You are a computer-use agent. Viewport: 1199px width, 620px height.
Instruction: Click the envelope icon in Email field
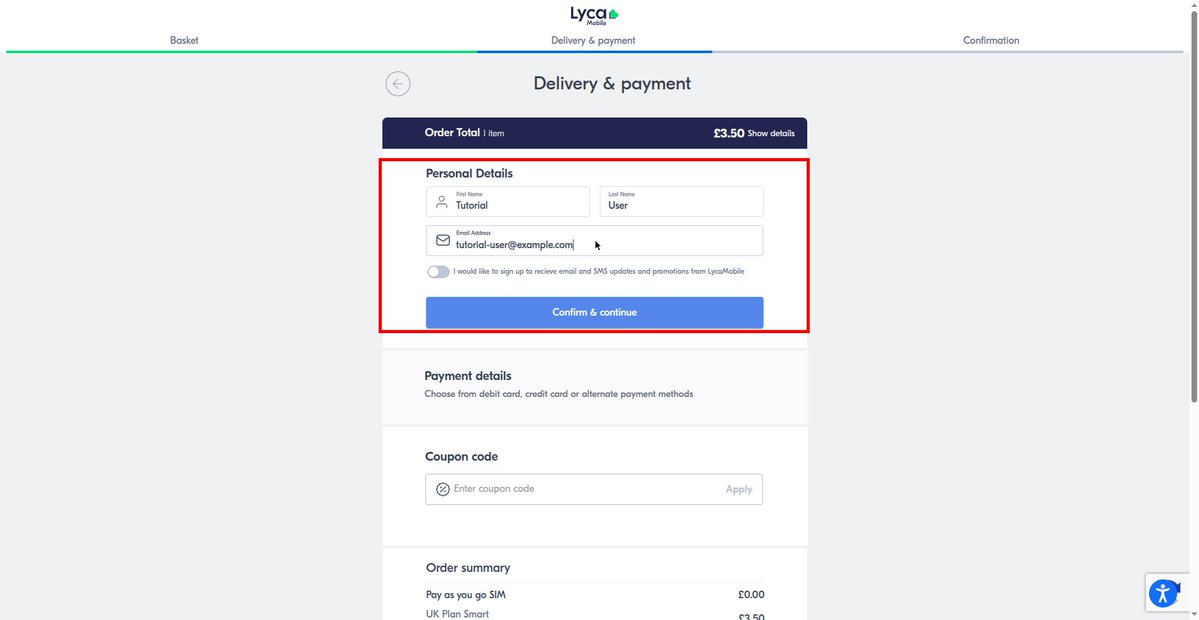pos(443,240)
